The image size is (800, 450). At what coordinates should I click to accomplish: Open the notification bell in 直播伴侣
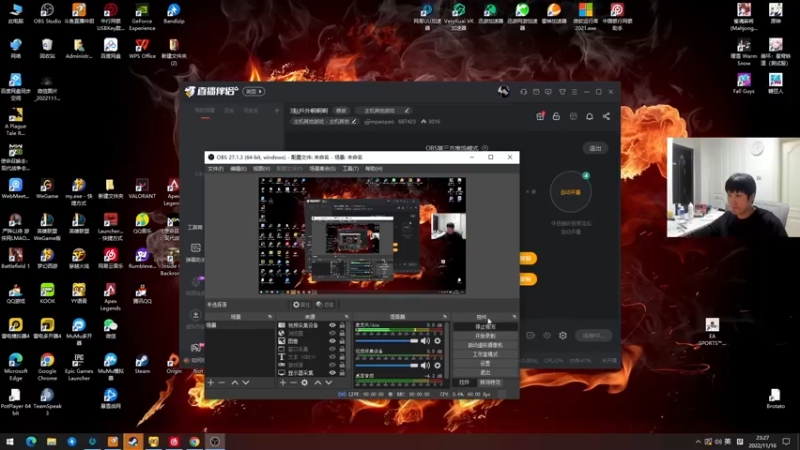(x=589, y=116)
